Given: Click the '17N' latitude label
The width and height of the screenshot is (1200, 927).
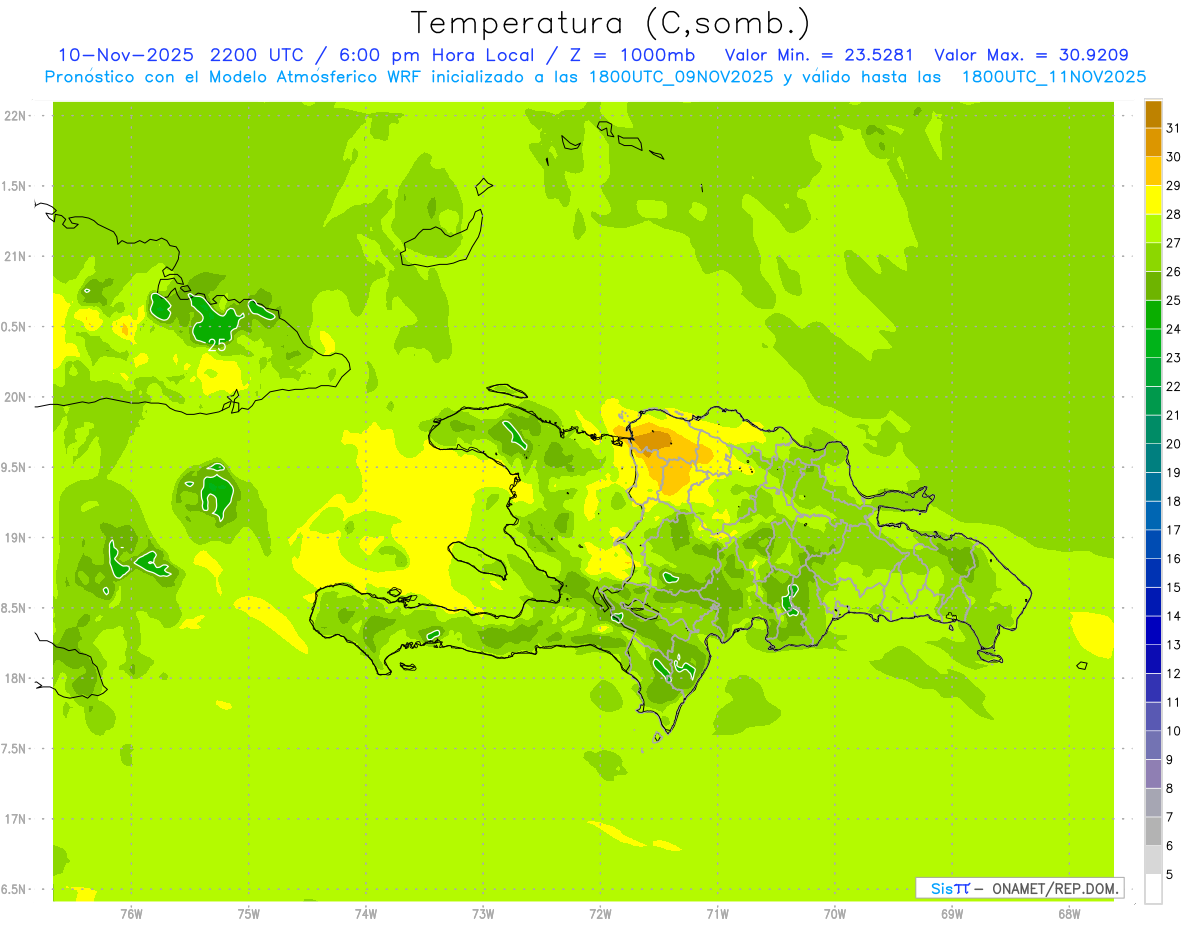Looking at the screenshot, I should [x=16, y=819].
